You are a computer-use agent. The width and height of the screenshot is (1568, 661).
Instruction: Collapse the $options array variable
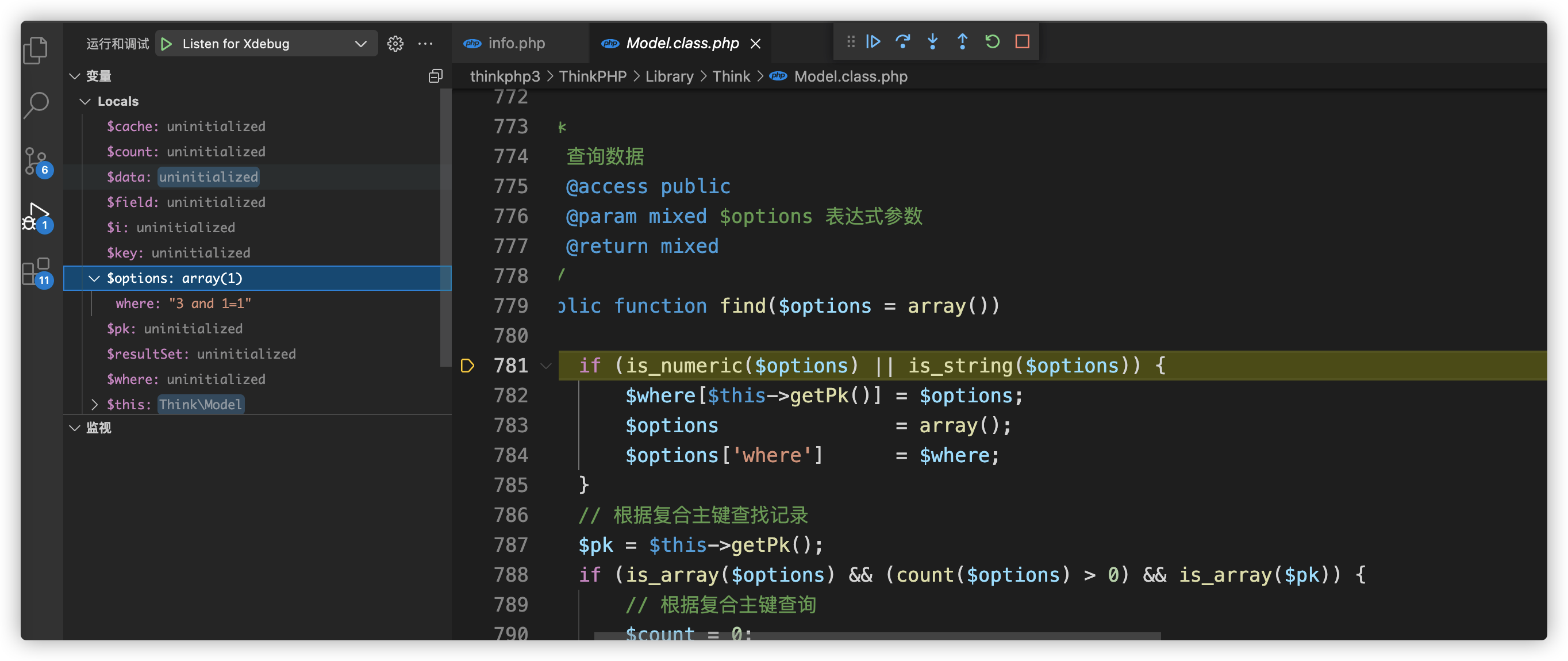tap(94, 278)
